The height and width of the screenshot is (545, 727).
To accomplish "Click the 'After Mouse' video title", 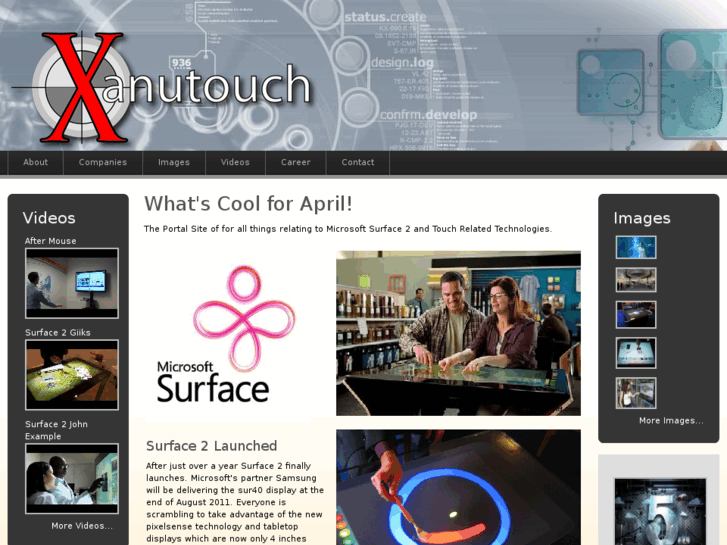I will [51, 241].
